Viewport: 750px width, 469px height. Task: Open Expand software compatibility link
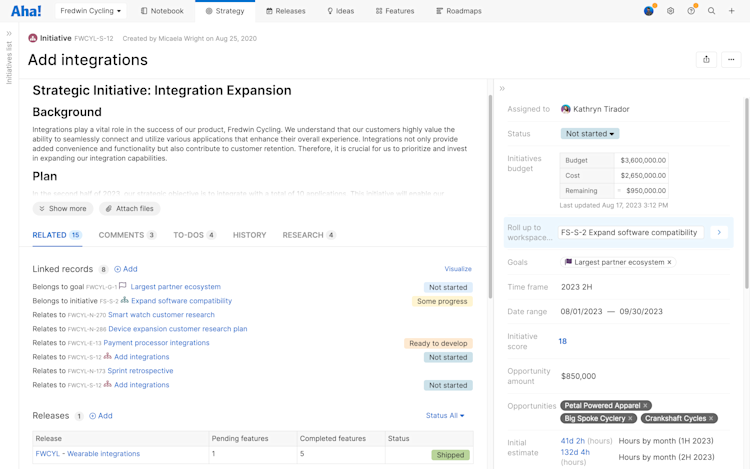(x=181, y=301)
